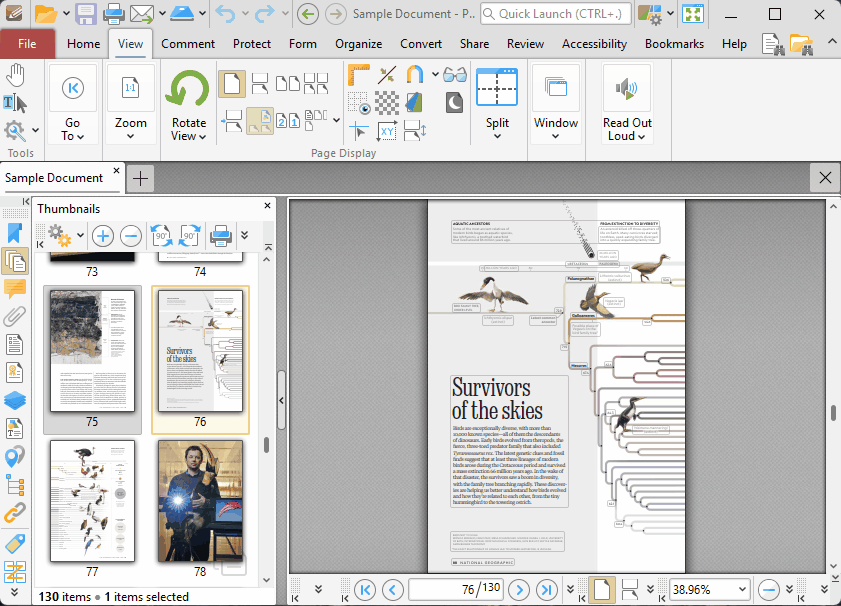The image size is (841, 606).
Task: Toggle Single Page layout in ribbon
Action: pos(231,83)
